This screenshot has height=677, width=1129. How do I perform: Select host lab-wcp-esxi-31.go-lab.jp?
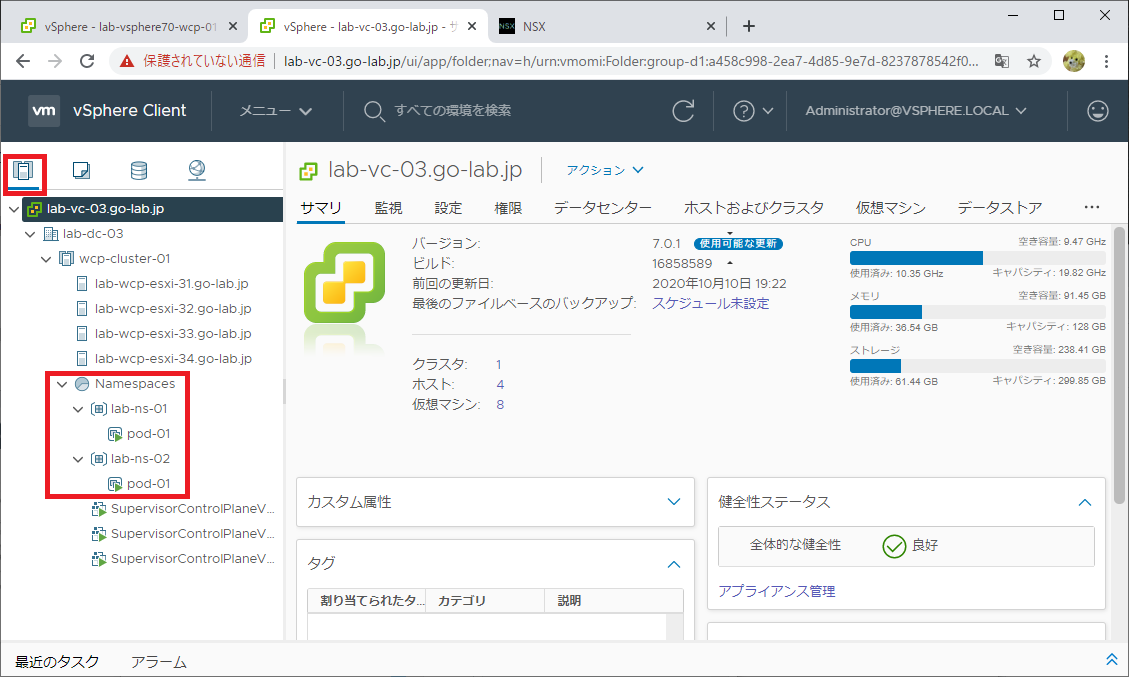[171, 284]
